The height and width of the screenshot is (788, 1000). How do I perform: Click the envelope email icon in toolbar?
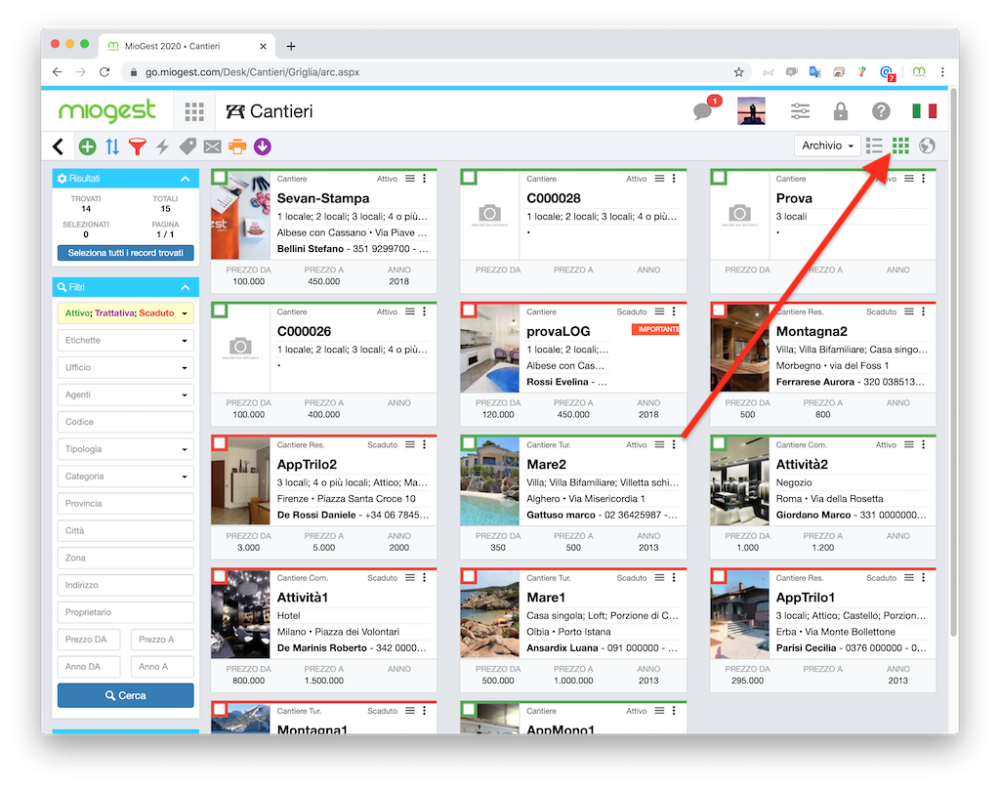[x=212, y=147]
